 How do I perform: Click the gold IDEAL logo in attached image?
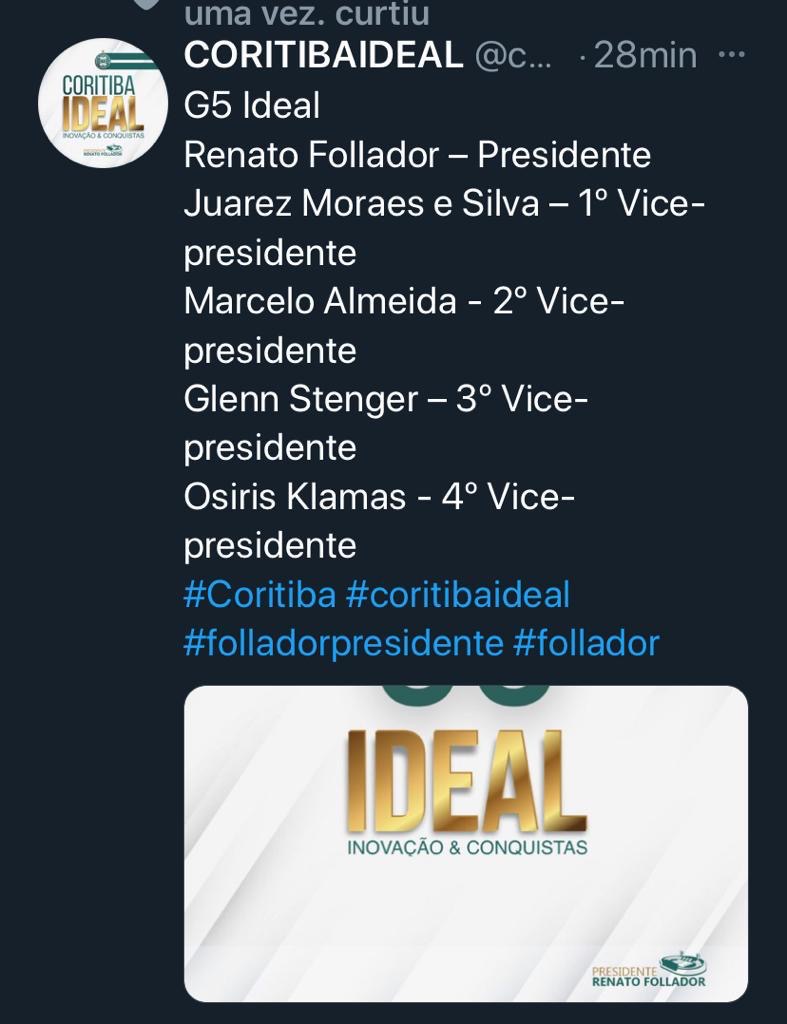coord(466,780)
